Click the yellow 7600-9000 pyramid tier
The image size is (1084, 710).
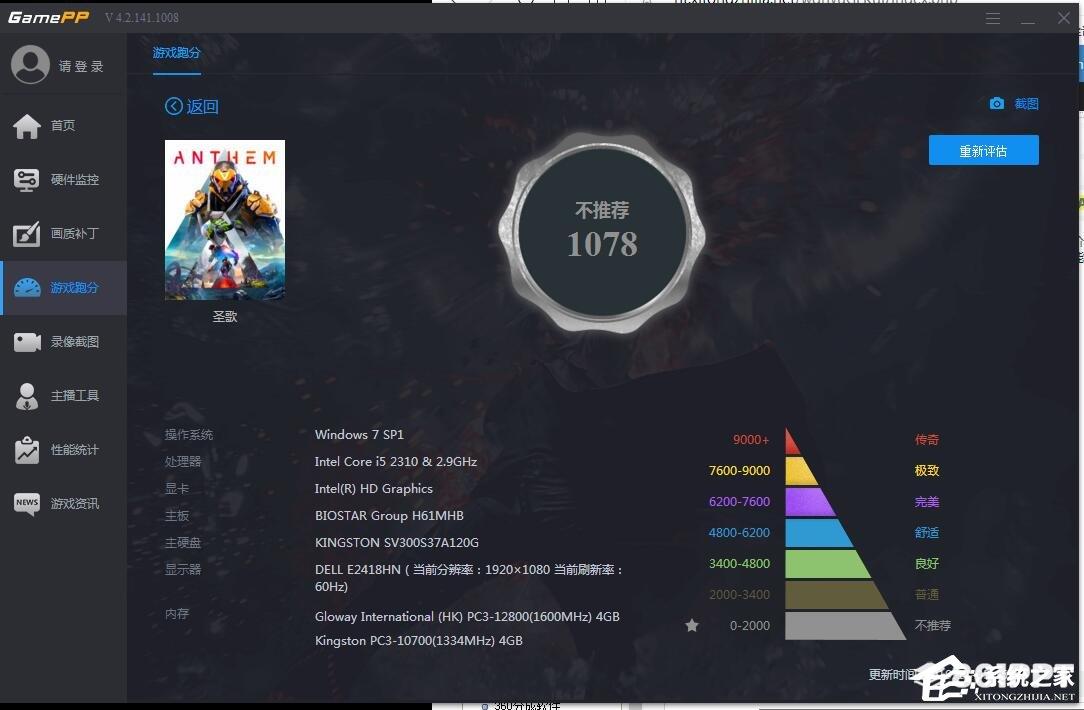pyautogui.click(x=801, y=471)
